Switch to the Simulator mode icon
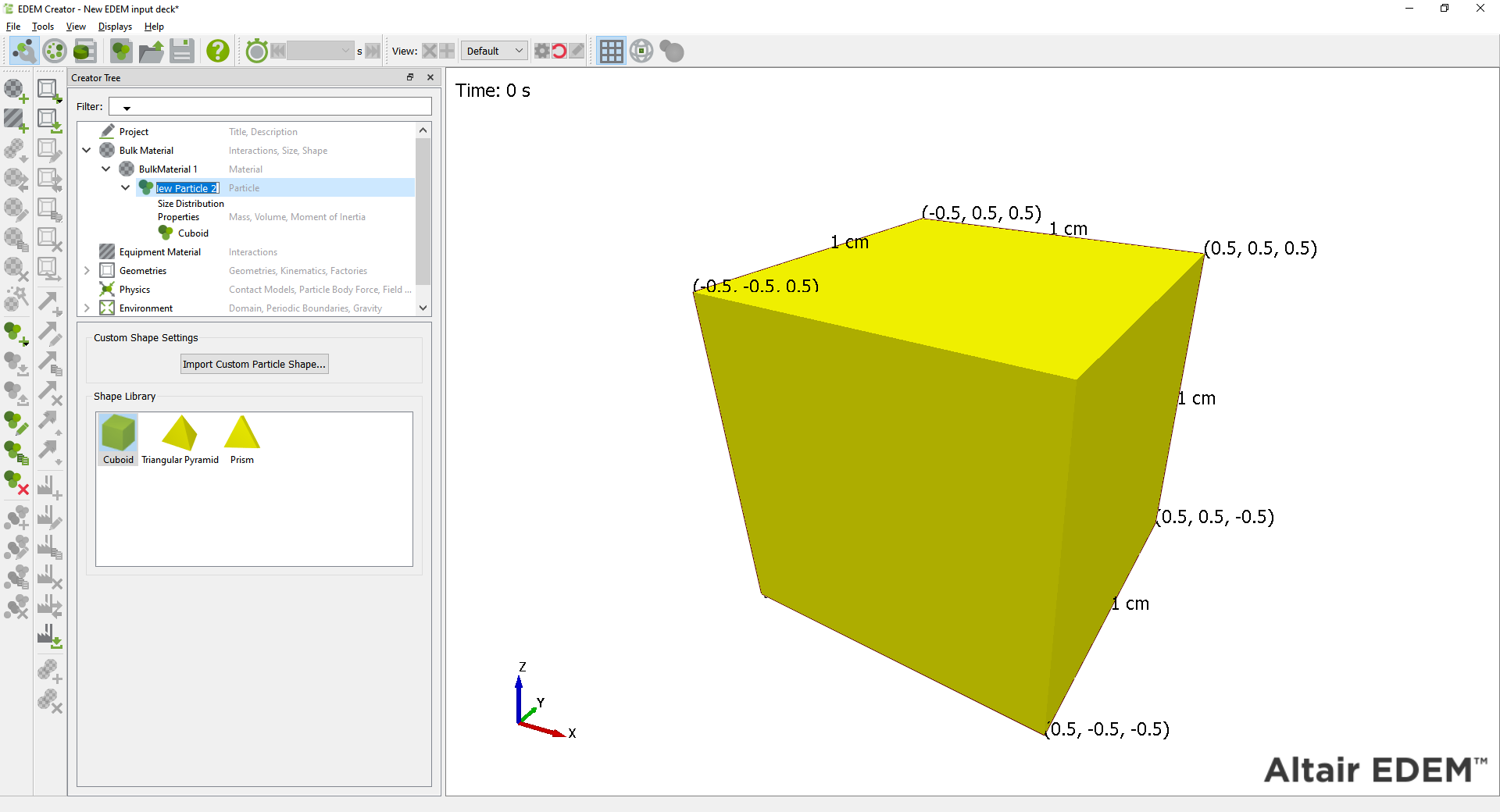The height and width of the screenshot is (812, 1500). (x=55, y=52)
